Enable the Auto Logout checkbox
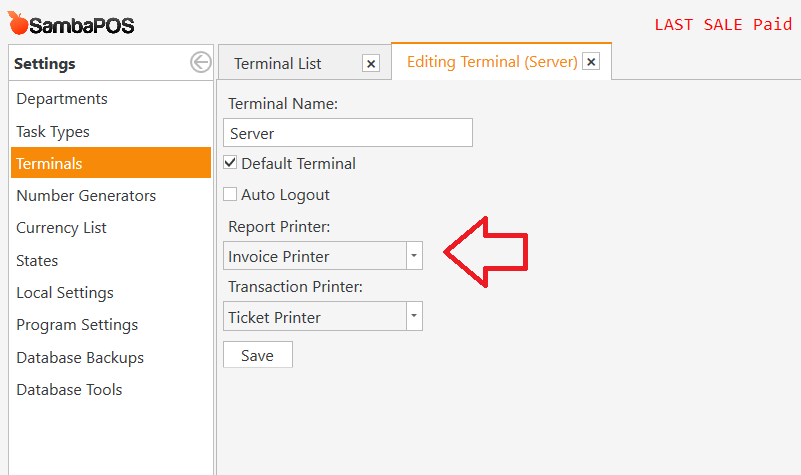The width and height of the screenshot is (801, 475). pyautogui.click(x=230, y=195)
